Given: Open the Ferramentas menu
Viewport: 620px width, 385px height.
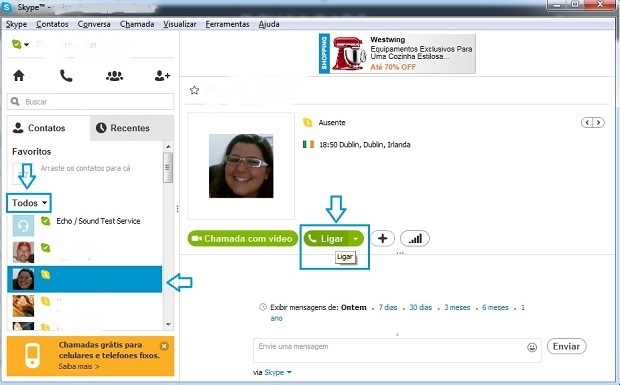Looking at the screenshot, I should pyautogui.click(x=227, y=24).
